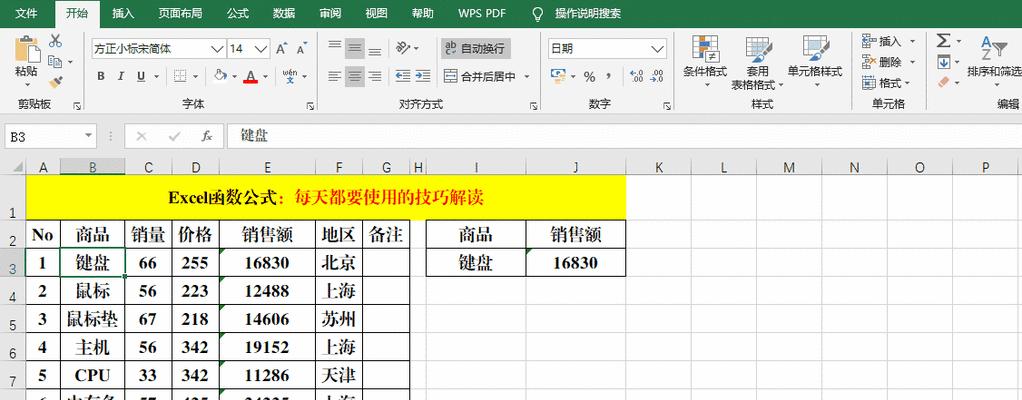This screenshot has width=1022, height=400.
Task: Open the font size 14 dropdown
Action: [x=261, y=49]
